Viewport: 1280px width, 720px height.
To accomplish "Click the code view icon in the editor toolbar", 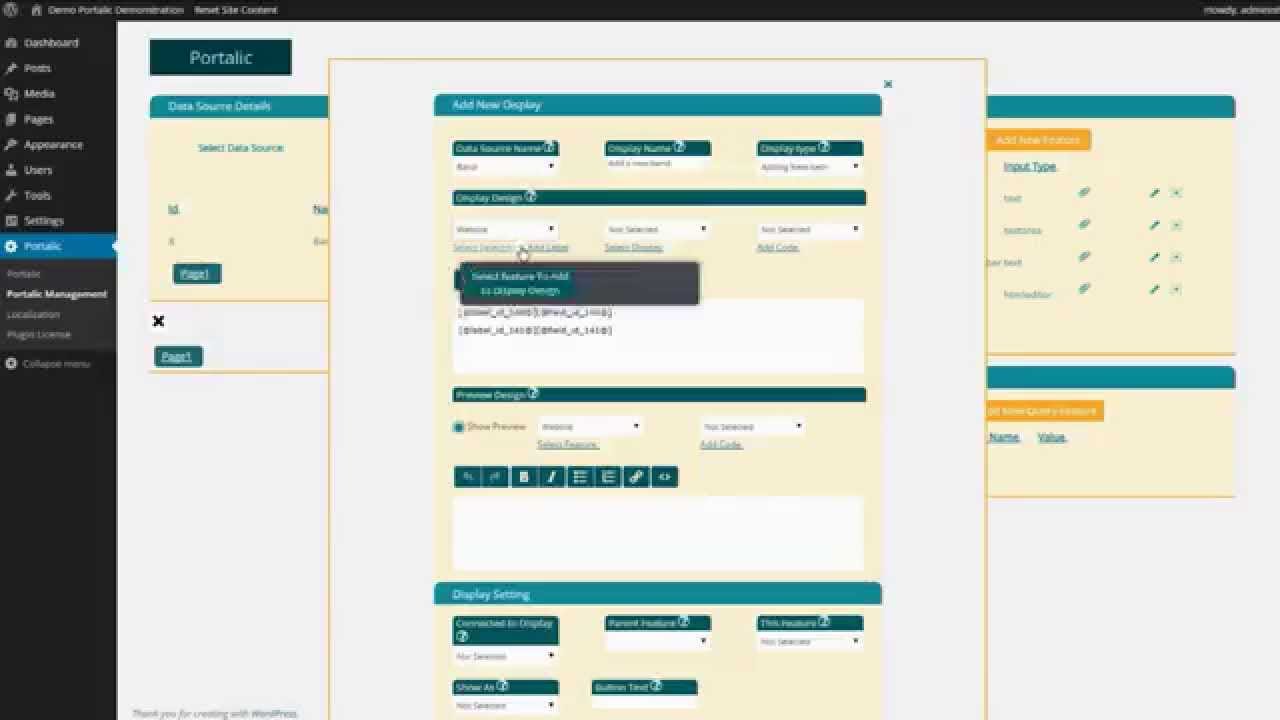I will coord(664,477).
